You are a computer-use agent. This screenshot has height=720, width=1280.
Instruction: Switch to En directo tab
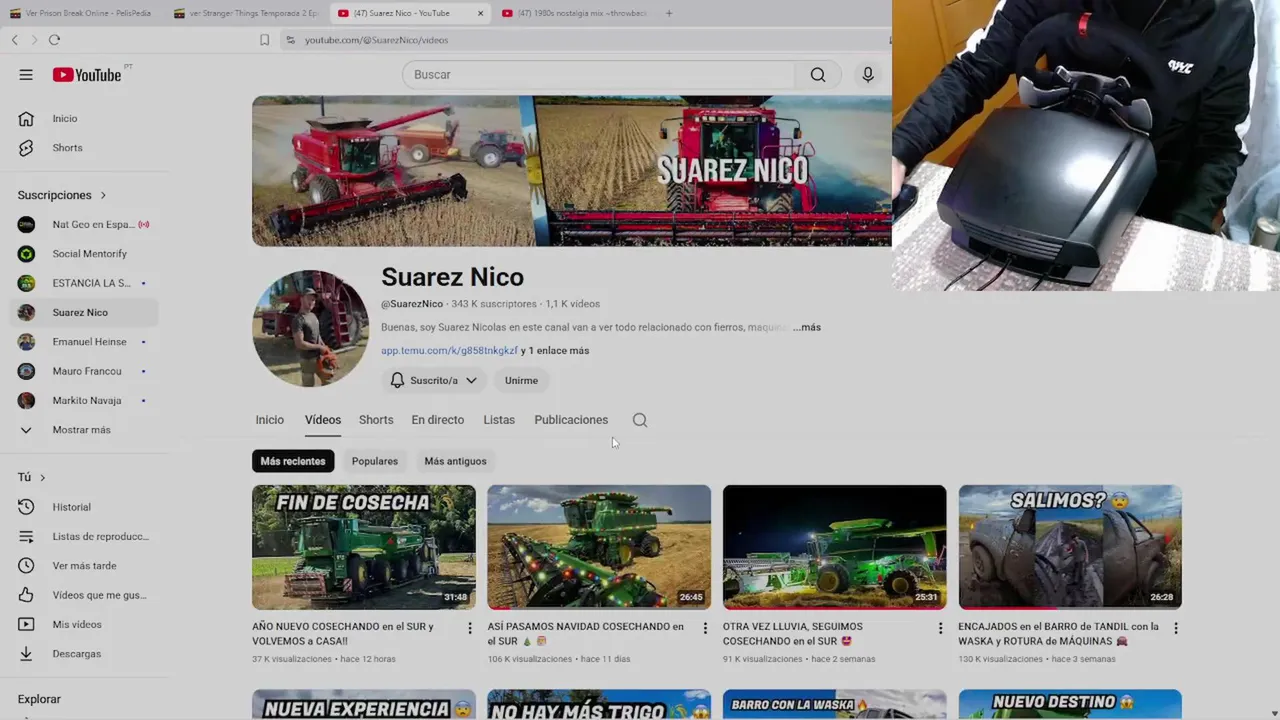[x=438, y=420]
